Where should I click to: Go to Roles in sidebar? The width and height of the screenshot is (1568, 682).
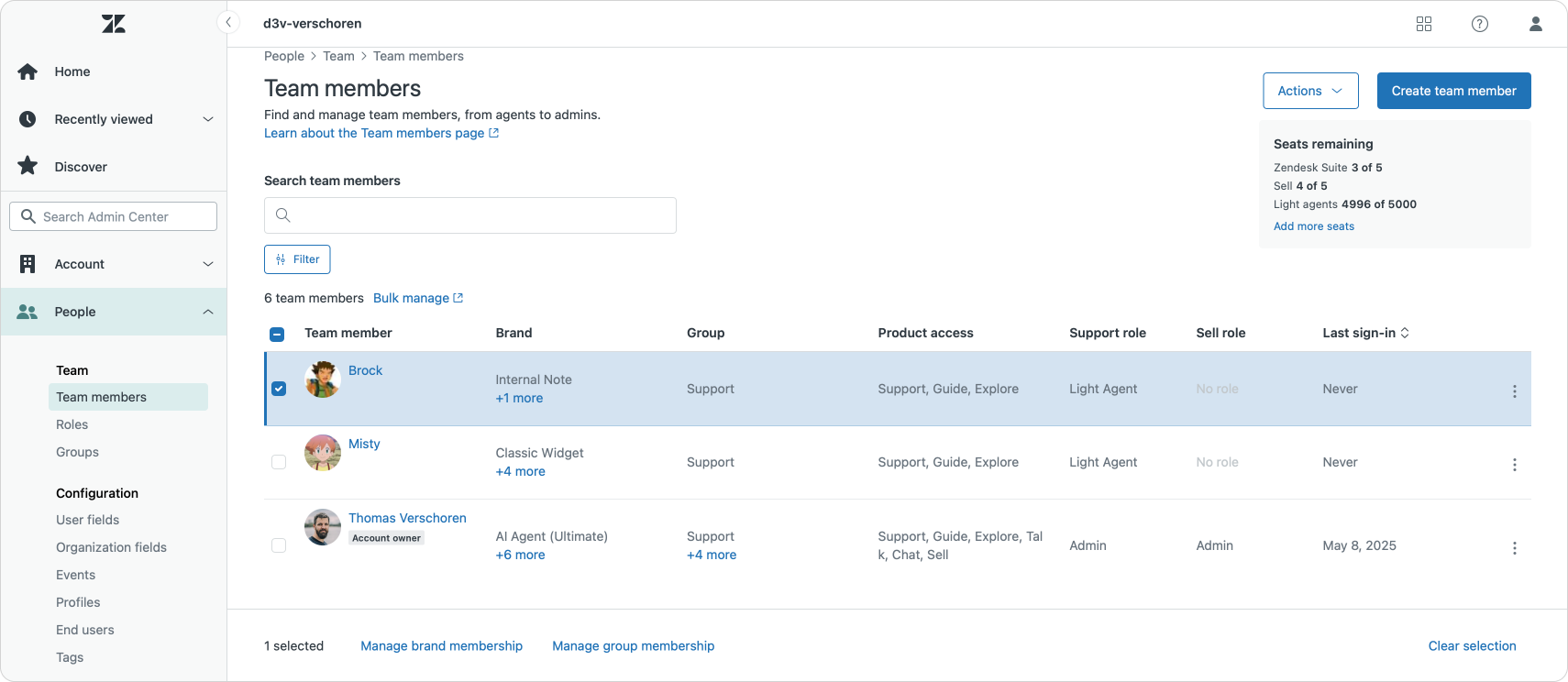click(x=72, y=424)
